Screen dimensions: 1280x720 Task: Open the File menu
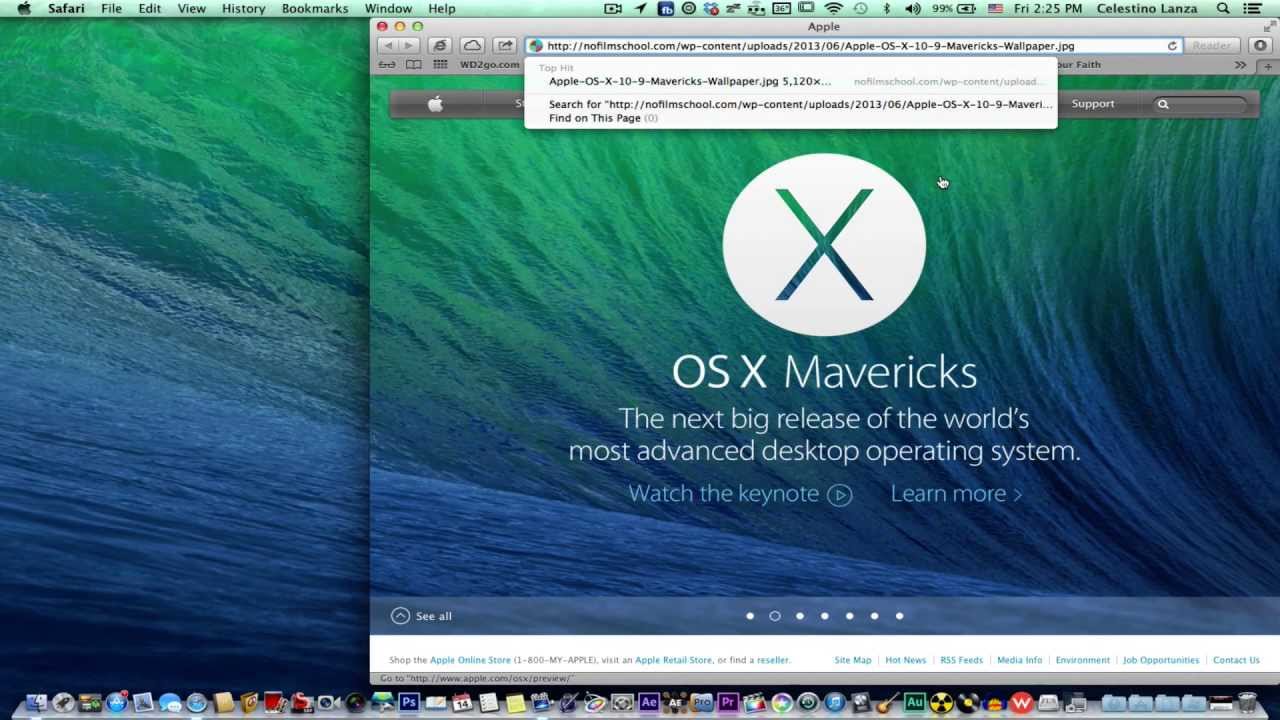click(111, 9)
